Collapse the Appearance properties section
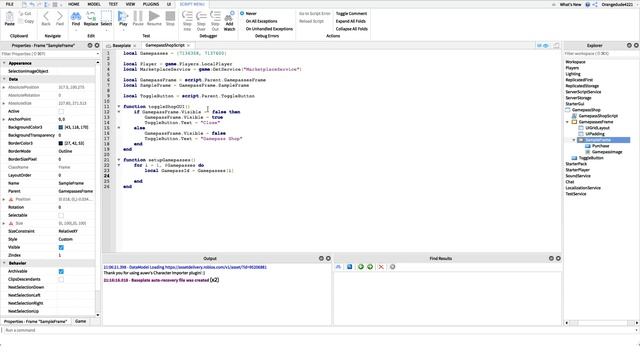Viewport: 640px width, 360px height. click(4, 63)
